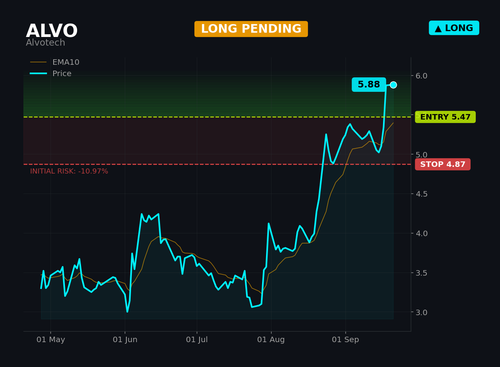Click the 01 Jul axis label
500x367 pixels.
coord(197,340)
